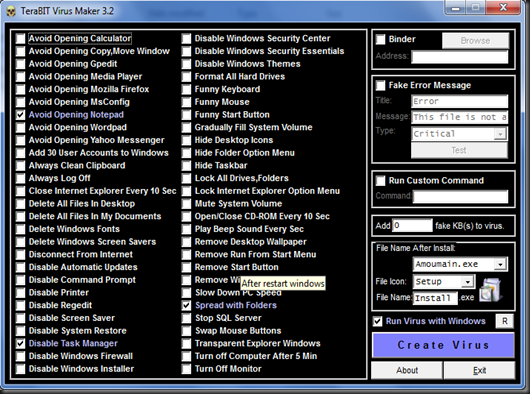Open the File Icon dropdown showing Setup
This screenshot has width=530, height=394.
[468, 281]
